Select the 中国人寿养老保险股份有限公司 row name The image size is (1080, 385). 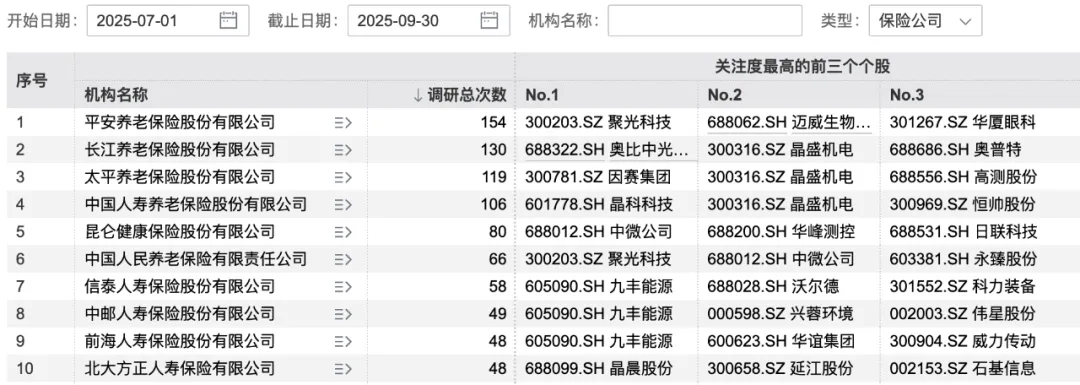coord(196,205)
